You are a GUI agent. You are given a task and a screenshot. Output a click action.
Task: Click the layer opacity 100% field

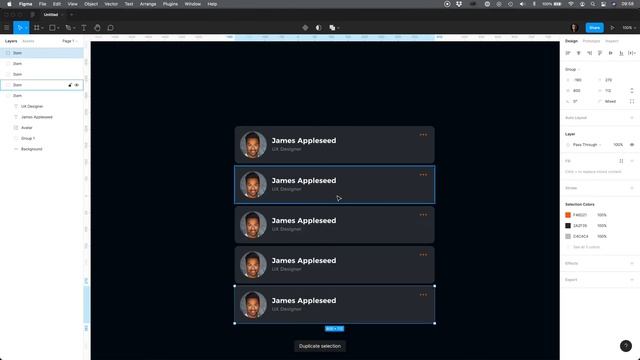point(618,144)
